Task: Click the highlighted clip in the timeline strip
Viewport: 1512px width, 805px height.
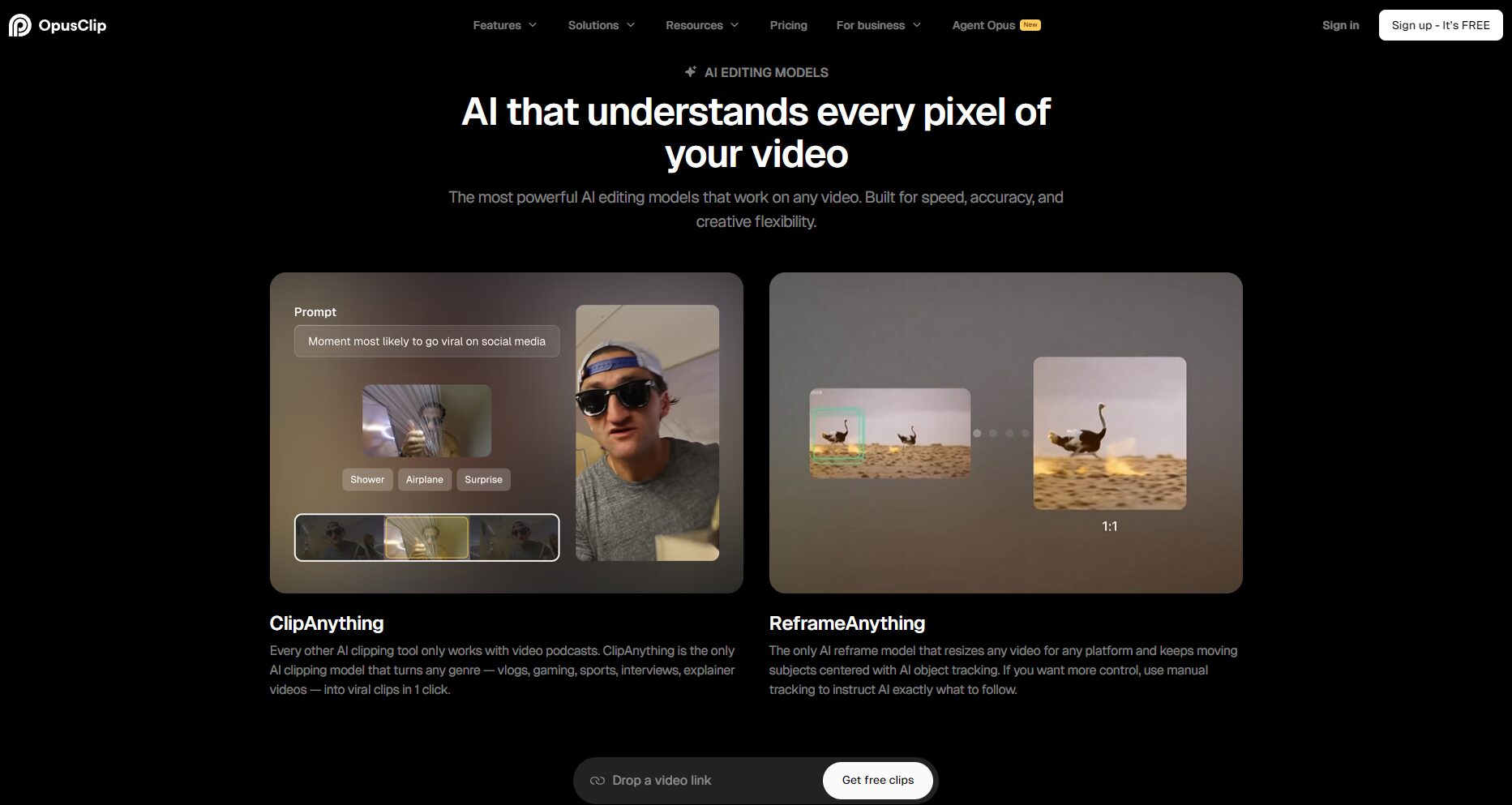Action: 426,537
